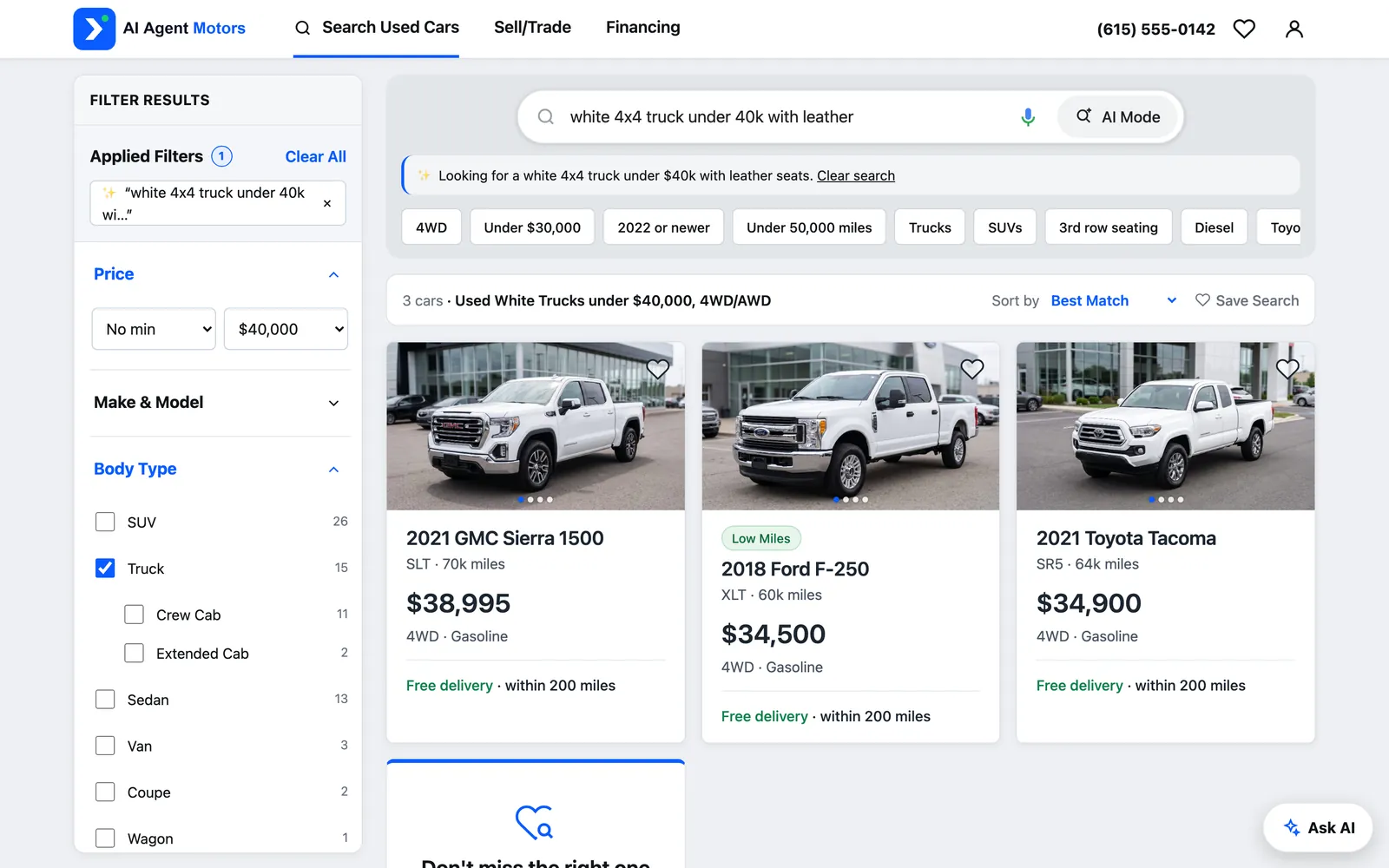Viewport: 1389px width, 868px height.
Task: Apply the 3rd row seating chip
Action: tap(1108, 227)
